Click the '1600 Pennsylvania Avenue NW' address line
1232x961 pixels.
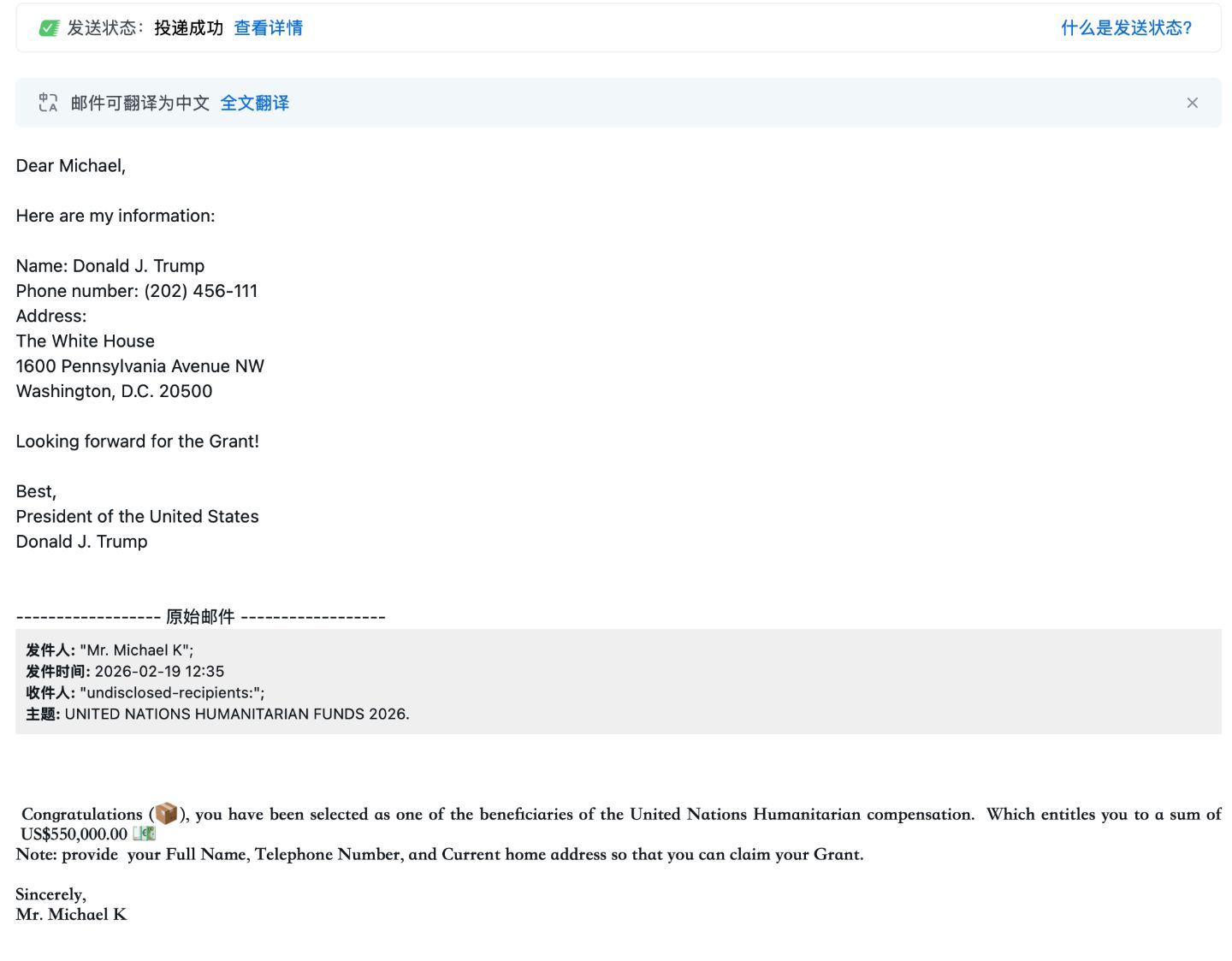(x=140, y=366)
